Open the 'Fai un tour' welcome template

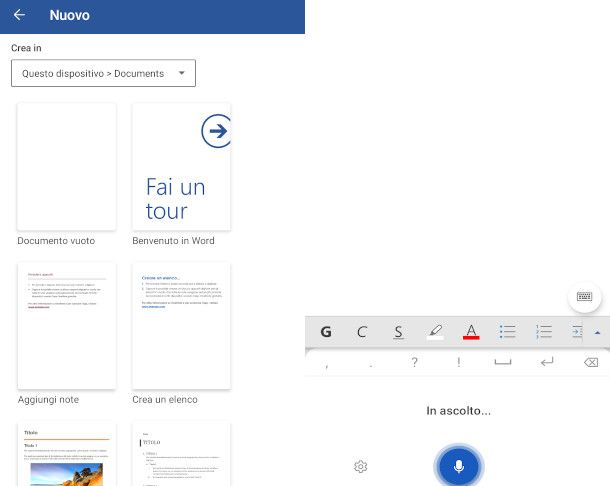(181, 167)
